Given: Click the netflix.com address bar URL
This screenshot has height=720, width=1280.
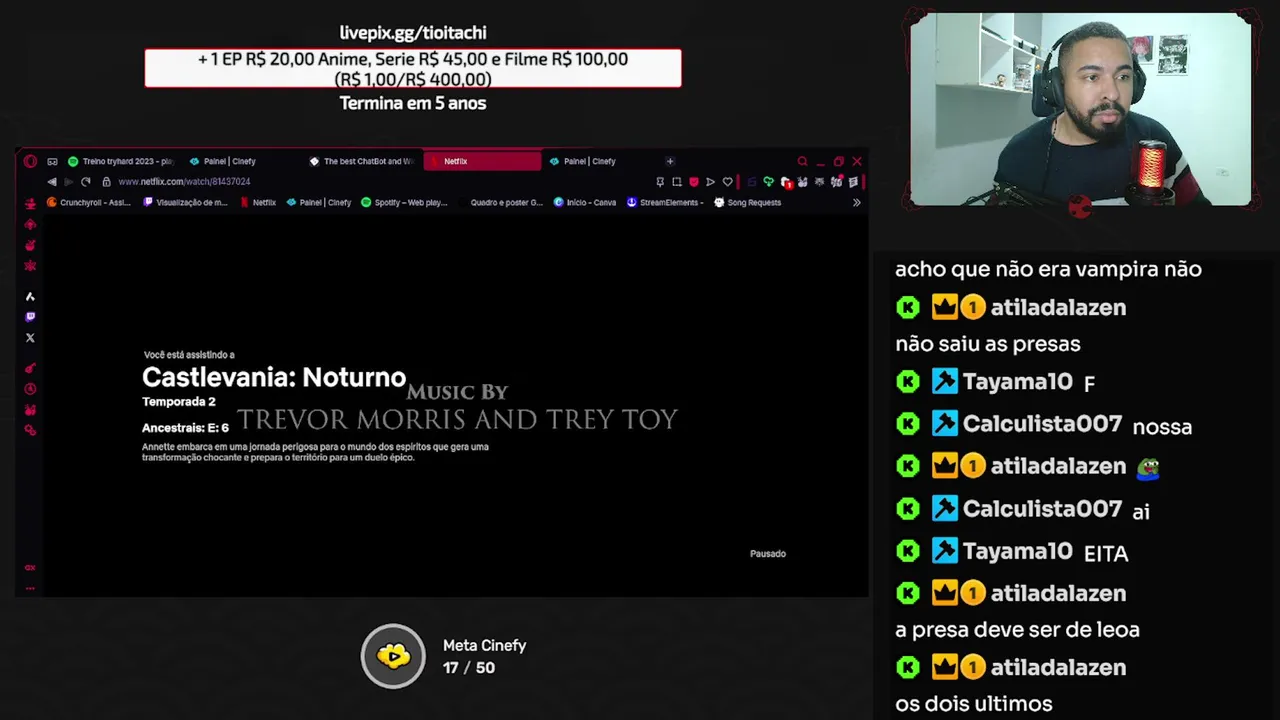Looking at the screenshot, I should point(184,182).
